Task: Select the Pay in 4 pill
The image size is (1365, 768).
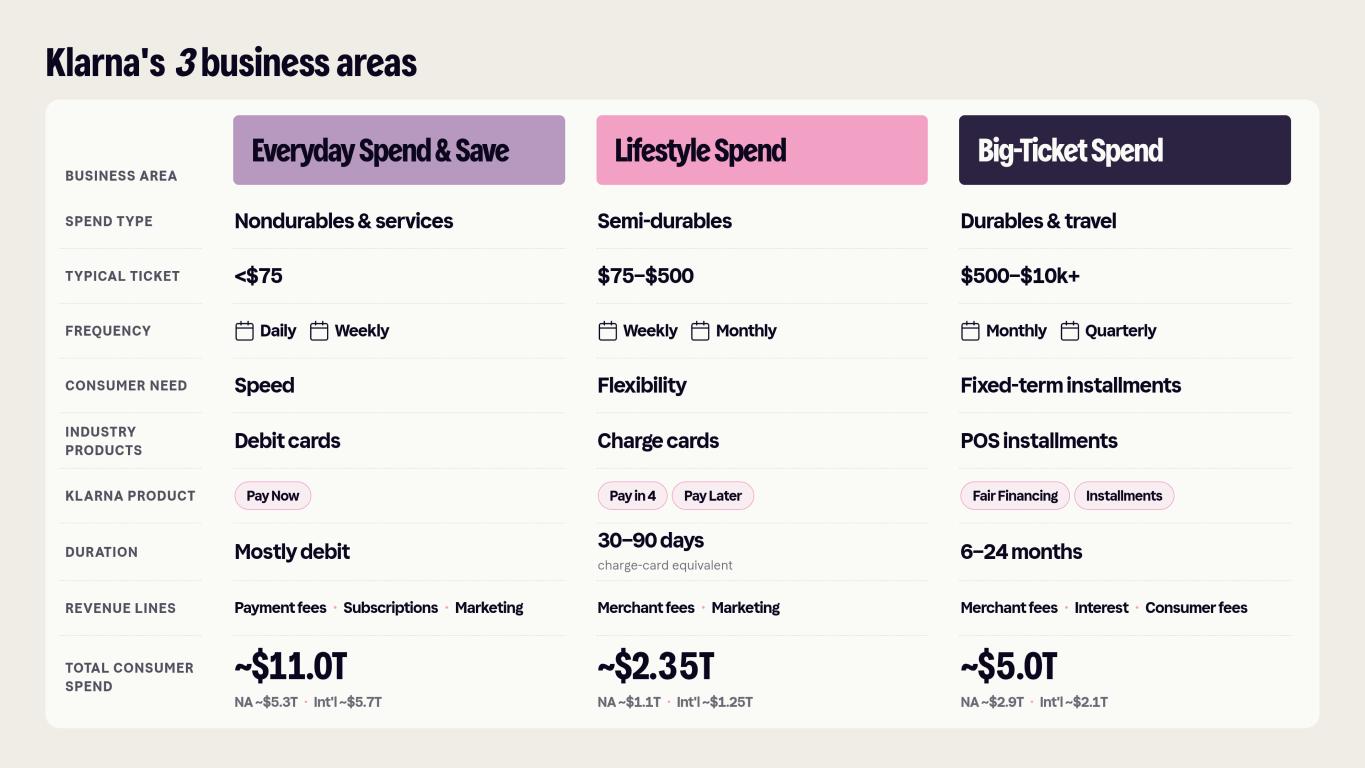Action: point(633,496)
